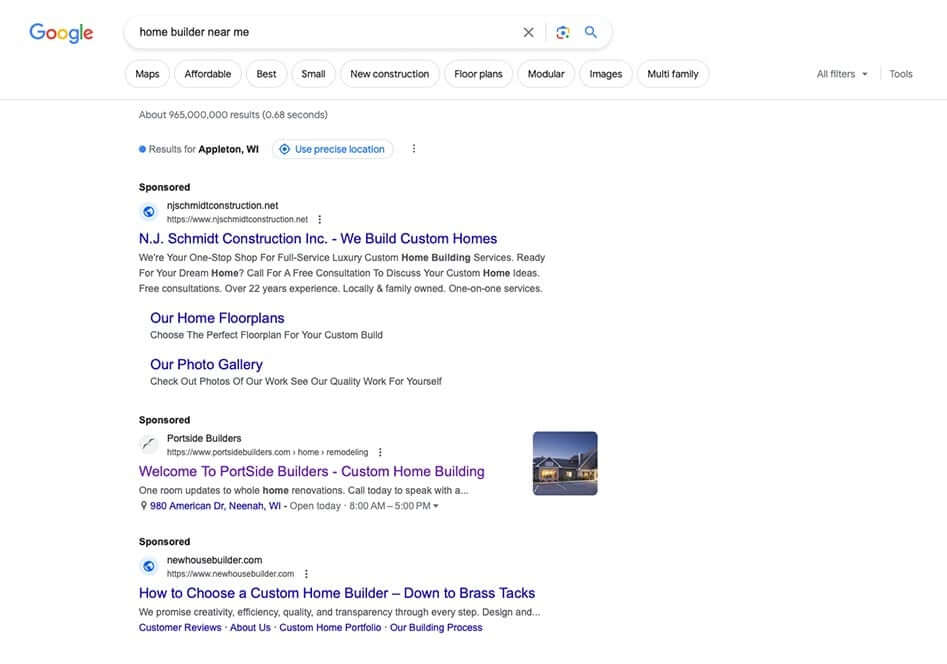Image resolution: width=947 pixels, height=664 pixels.
Task: Select the Maps filter chip
Action: pos(147,74)
